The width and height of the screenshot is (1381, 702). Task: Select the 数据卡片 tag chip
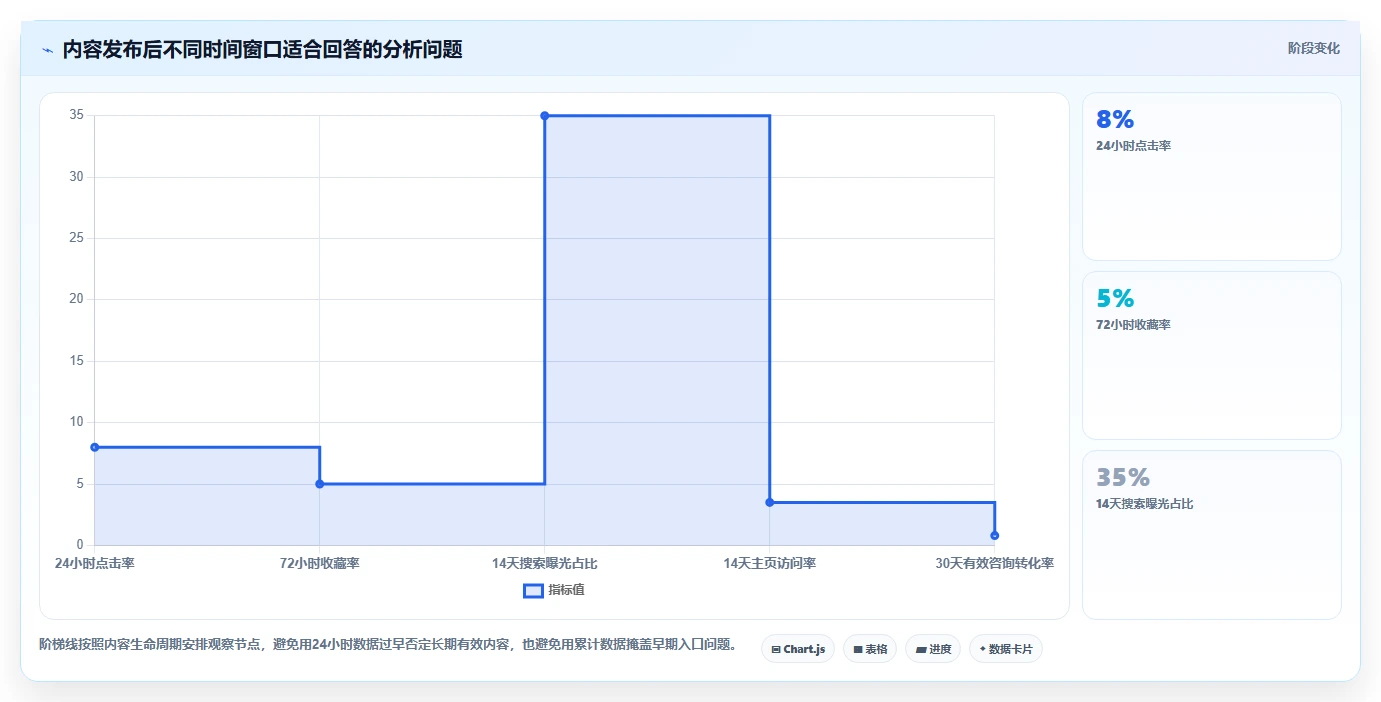tap(1005, 649)
